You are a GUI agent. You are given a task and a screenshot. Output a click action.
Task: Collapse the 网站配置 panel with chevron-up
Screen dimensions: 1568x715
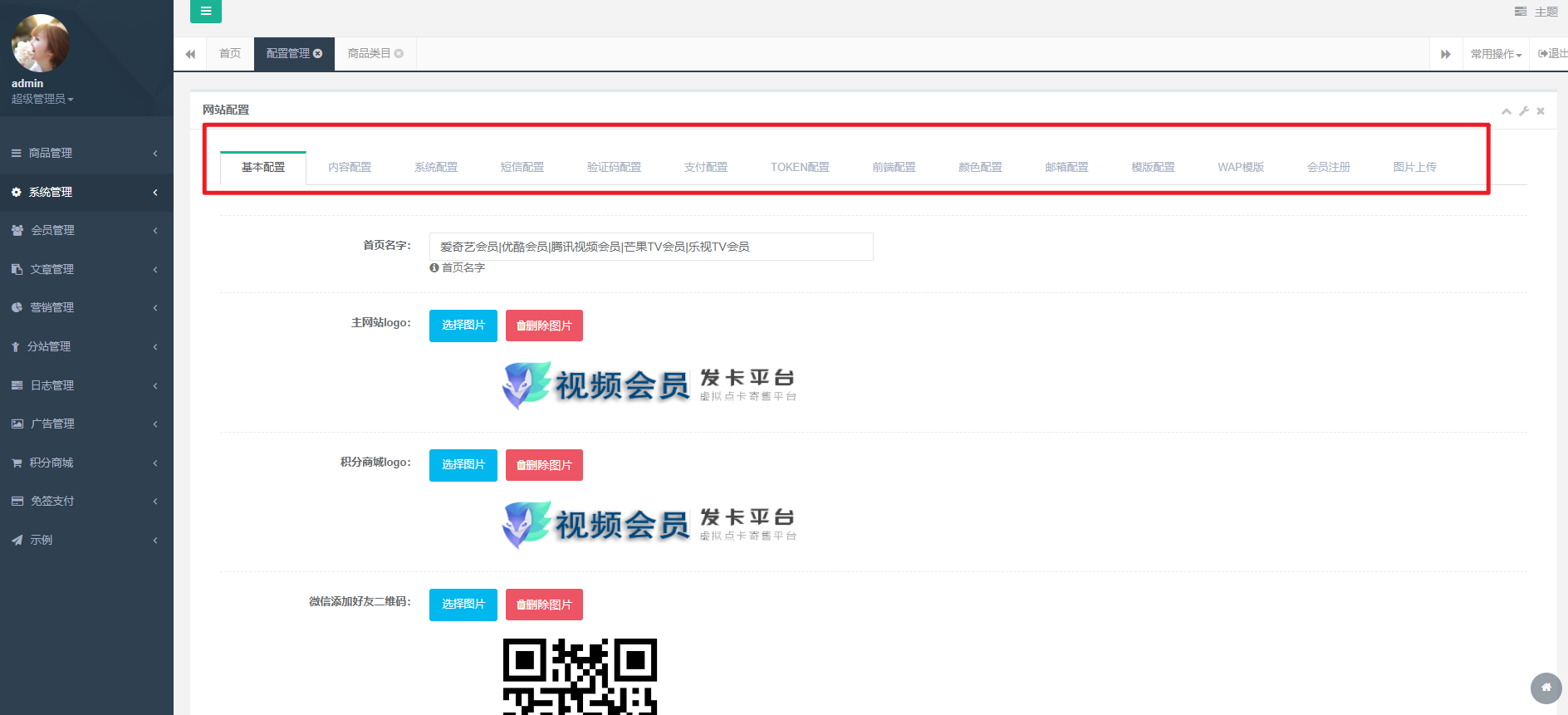[x=1507, y=111]
